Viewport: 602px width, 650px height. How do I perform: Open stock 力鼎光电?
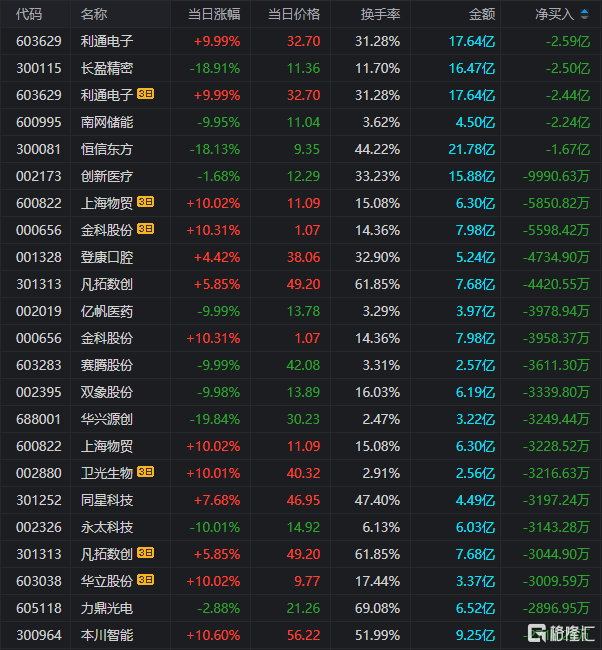coord(107,608)
